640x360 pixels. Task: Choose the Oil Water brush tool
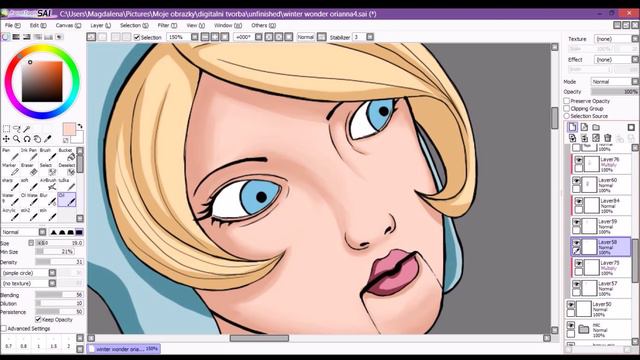pos(29,200)
